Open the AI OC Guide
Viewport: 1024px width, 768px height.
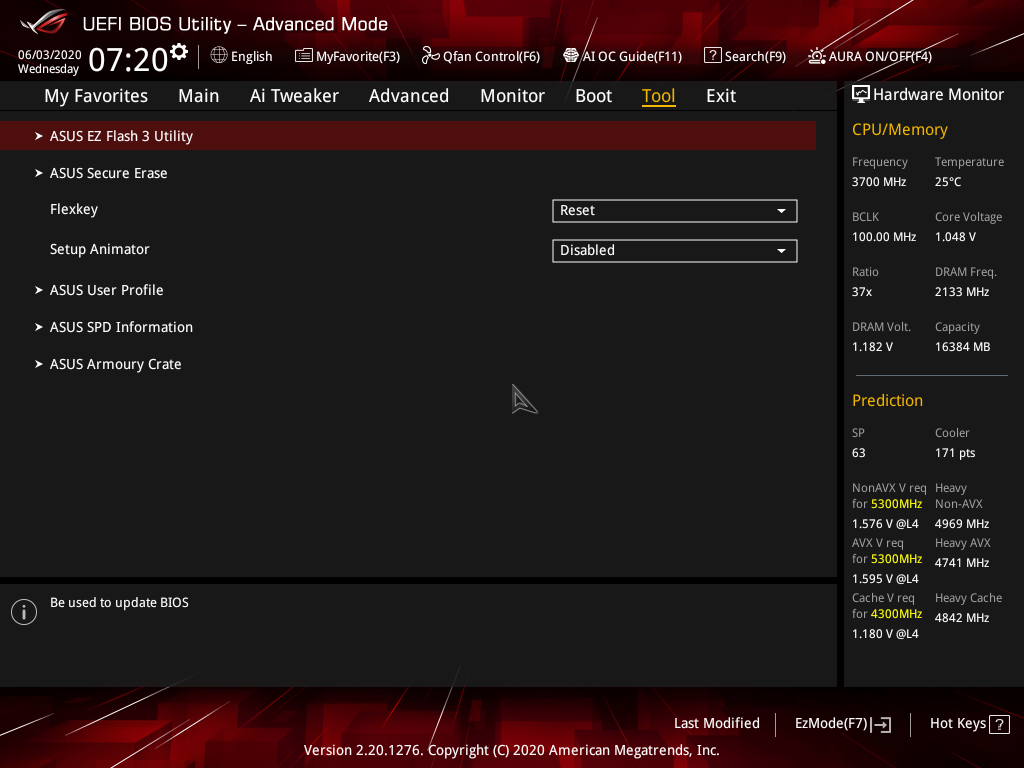(622, 56)
